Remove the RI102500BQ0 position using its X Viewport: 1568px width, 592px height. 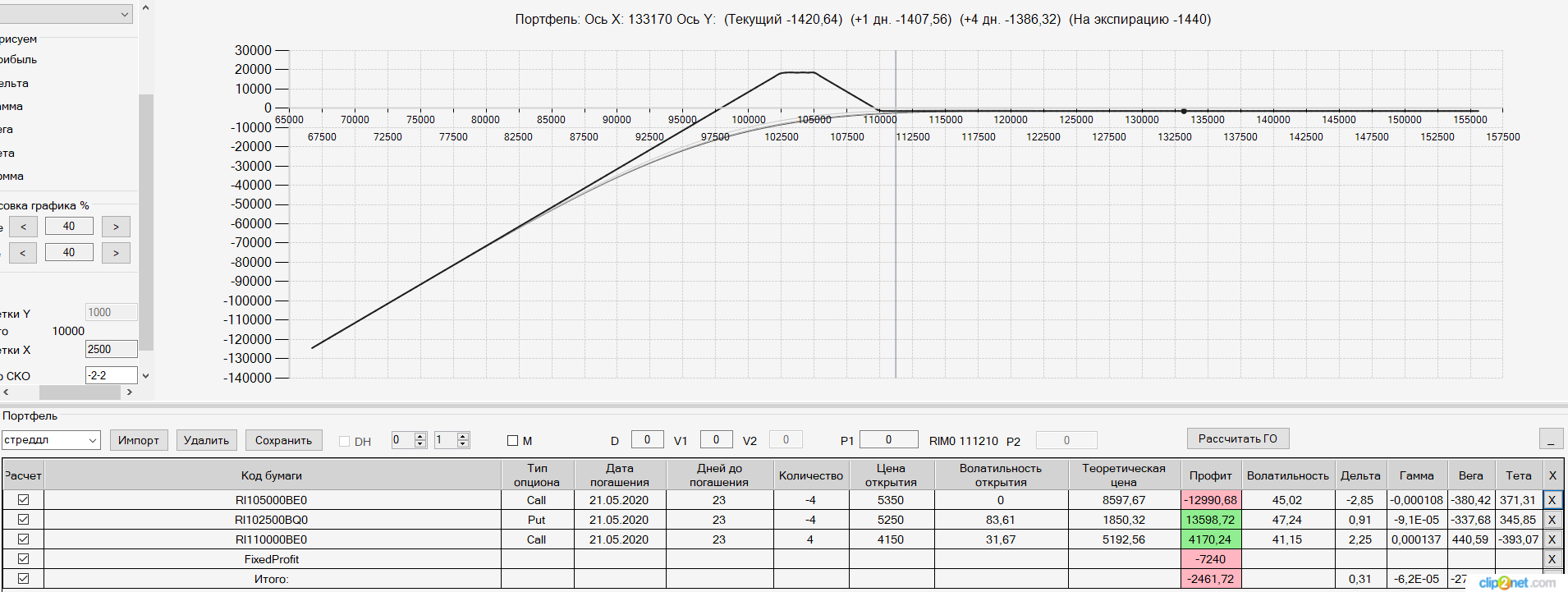[1552, 520]
